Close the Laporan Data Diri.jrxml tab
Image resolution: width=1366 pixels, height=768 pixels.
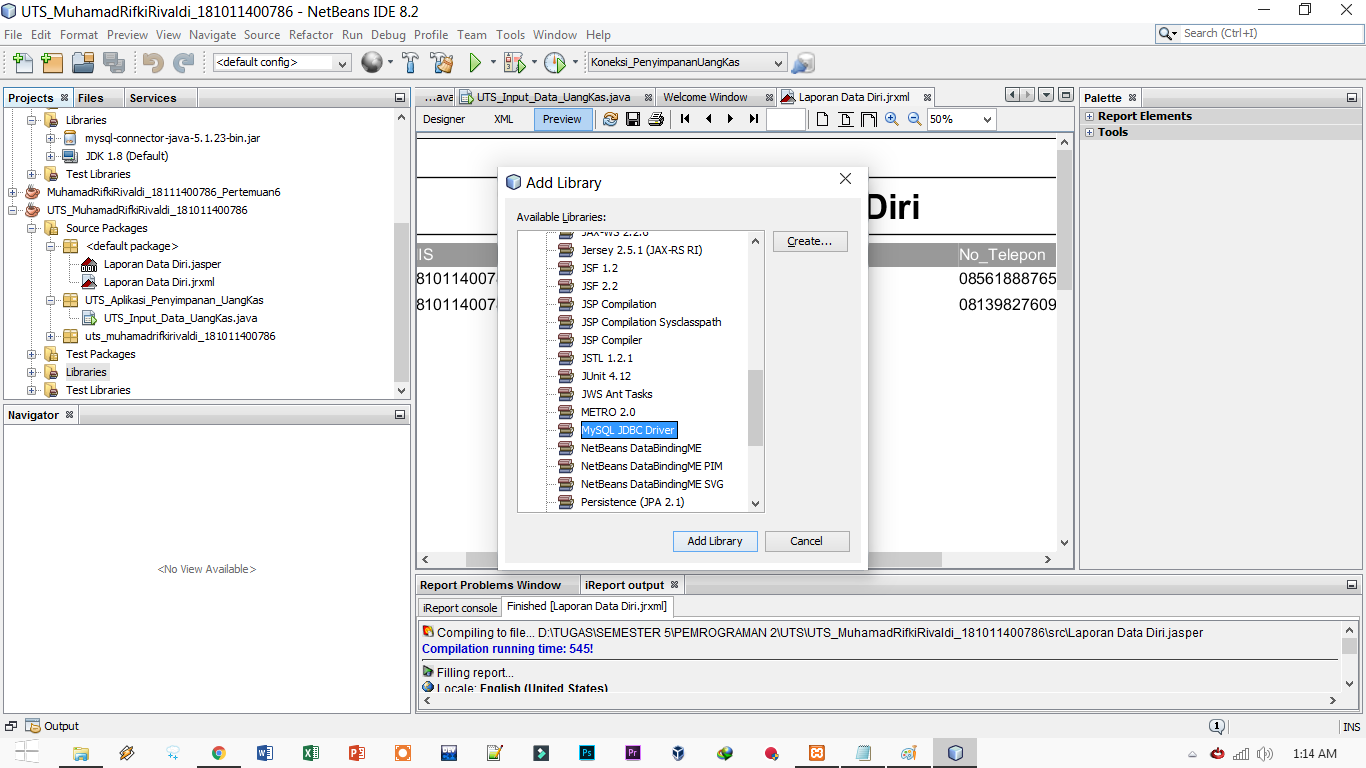coord(927,98)
